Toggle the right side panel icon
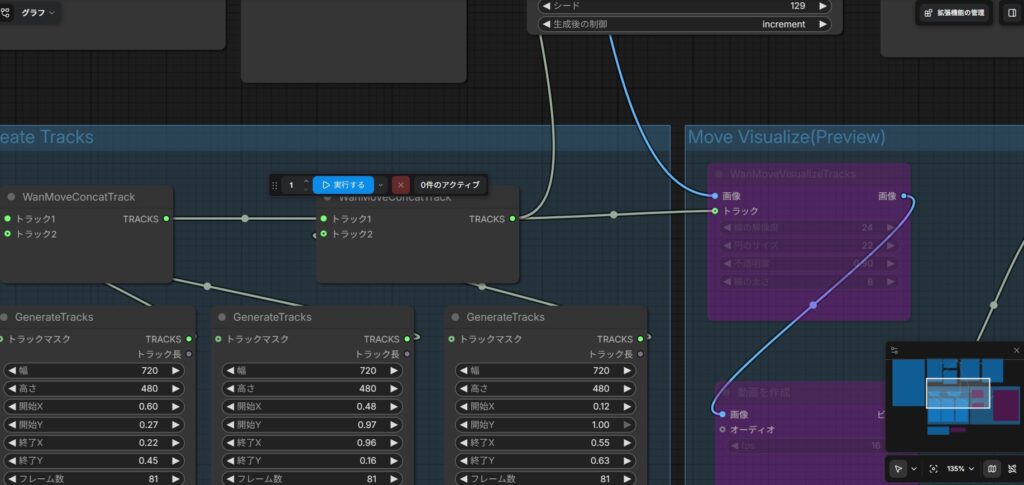The width and height of the screenshot is (1024, 485). coord(1011,13)
